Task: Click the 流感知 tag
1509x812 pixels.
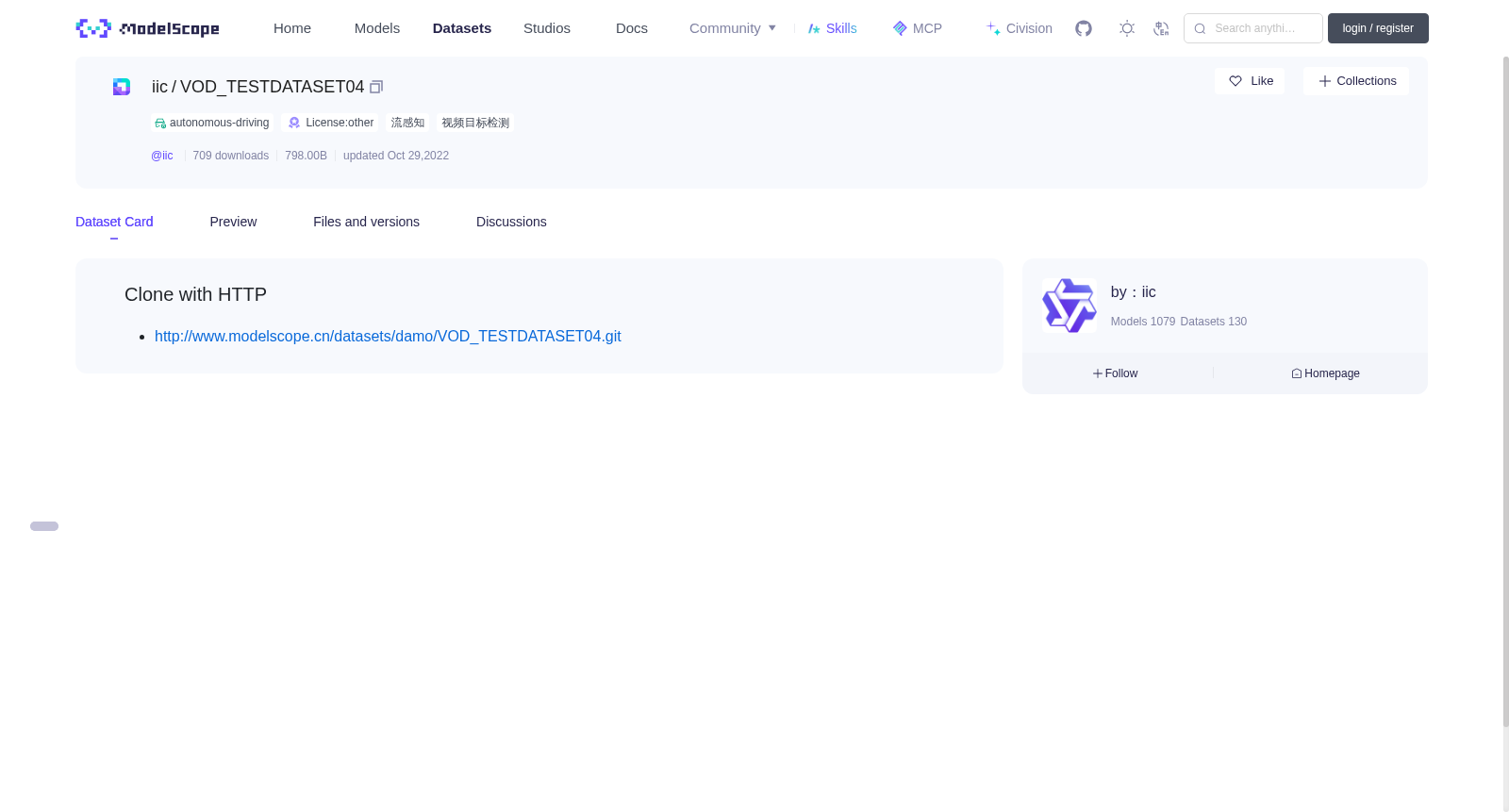Action: [x=407, y=123]
